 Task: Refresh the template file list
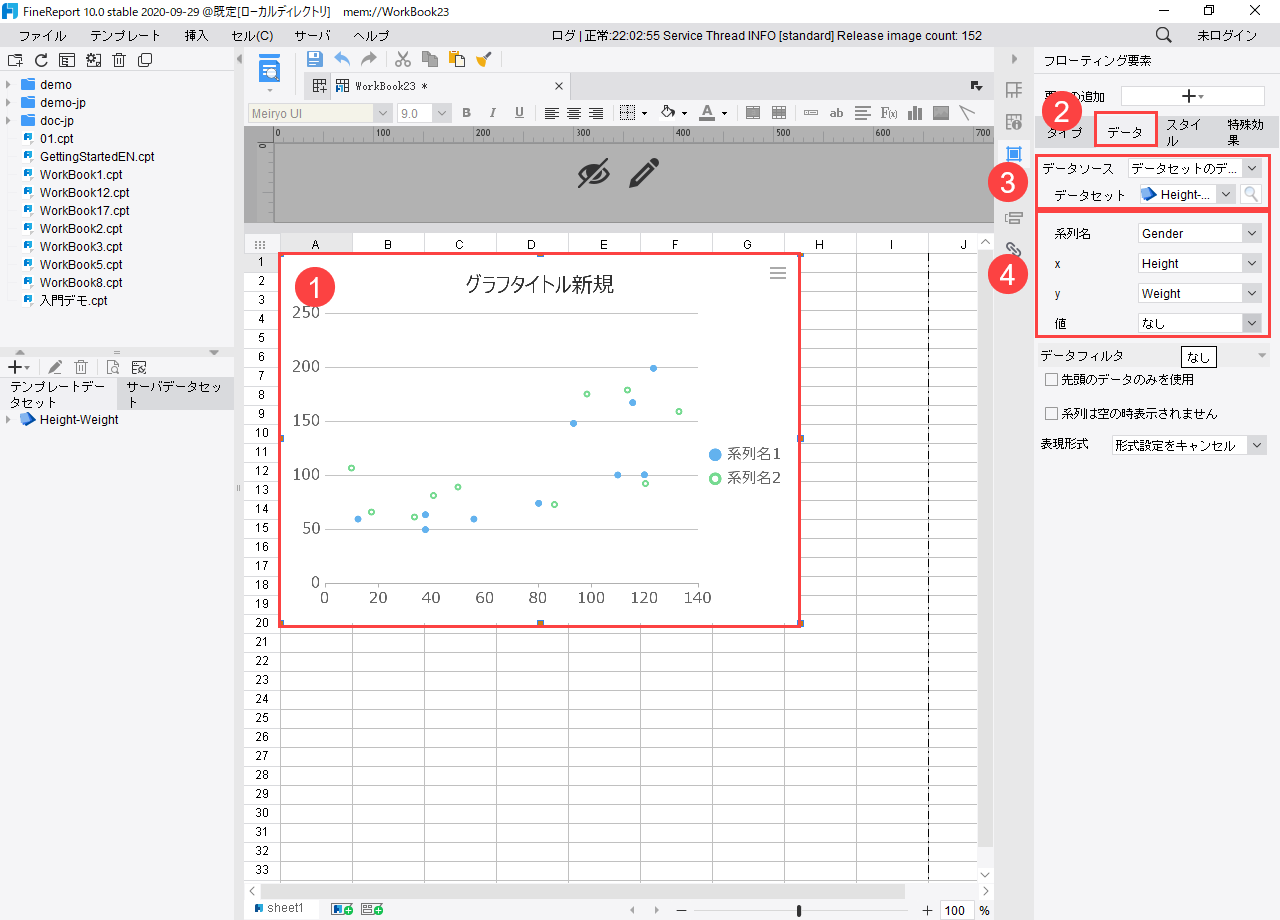[41, 60]
